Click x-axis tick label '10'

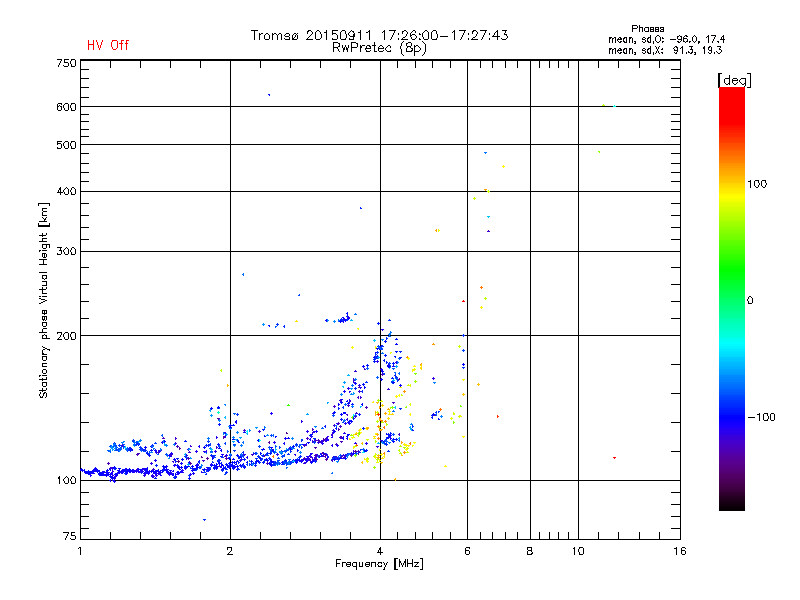pyautogui.click(x=578, y=551)
